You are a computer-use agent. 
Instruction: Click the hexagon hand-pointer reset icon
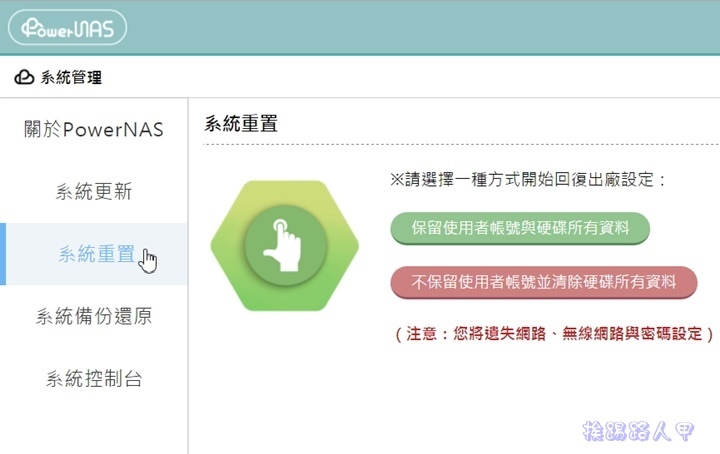(x=285, y=246)
